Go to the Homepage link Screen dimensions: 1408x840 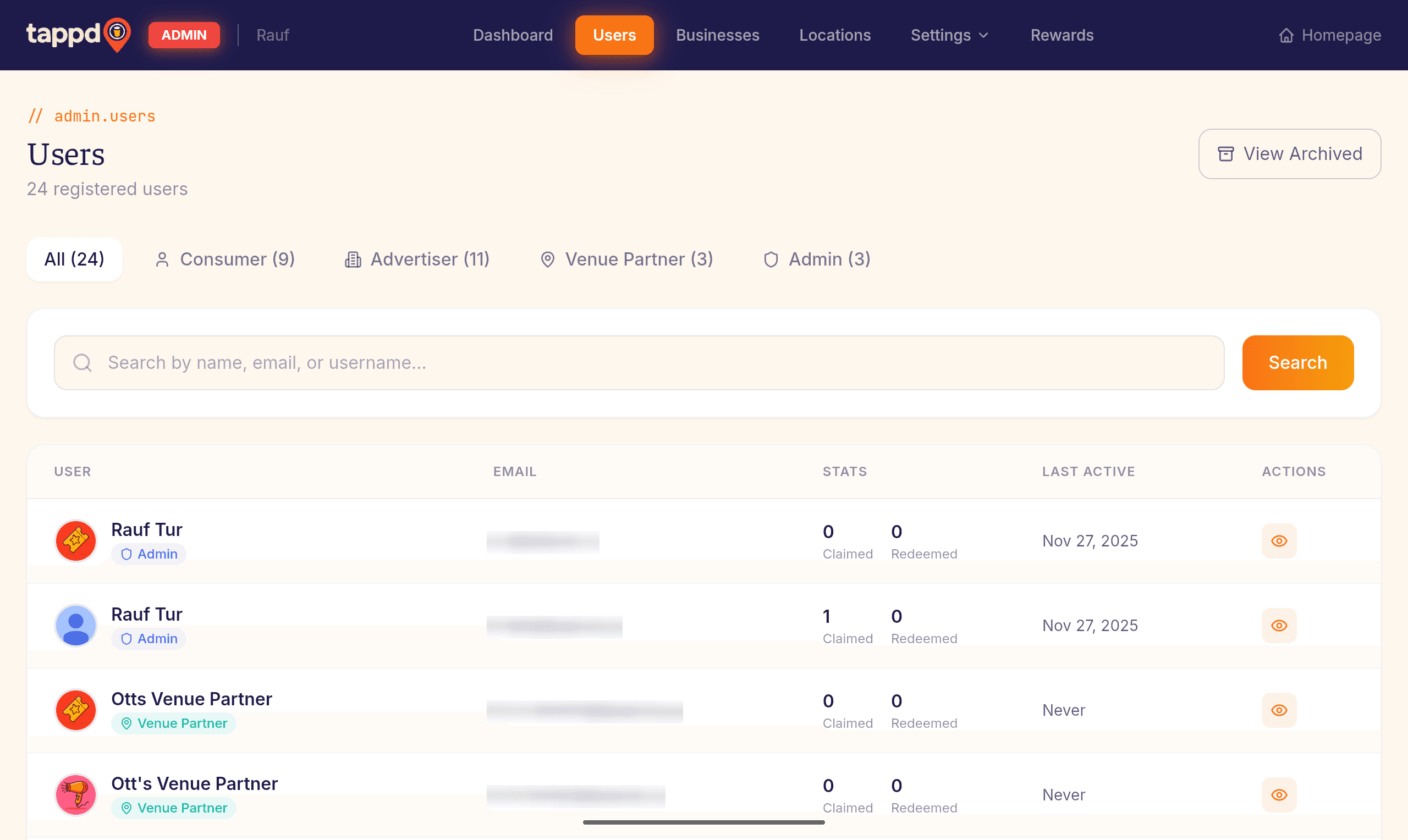point(1330,35)
